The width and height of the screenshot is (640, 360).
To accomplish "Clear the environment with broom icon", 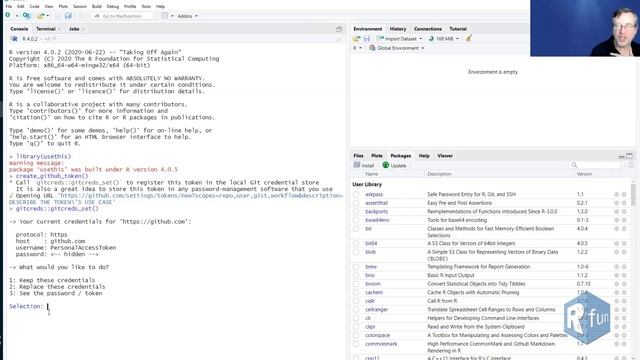I will point(469,38).
